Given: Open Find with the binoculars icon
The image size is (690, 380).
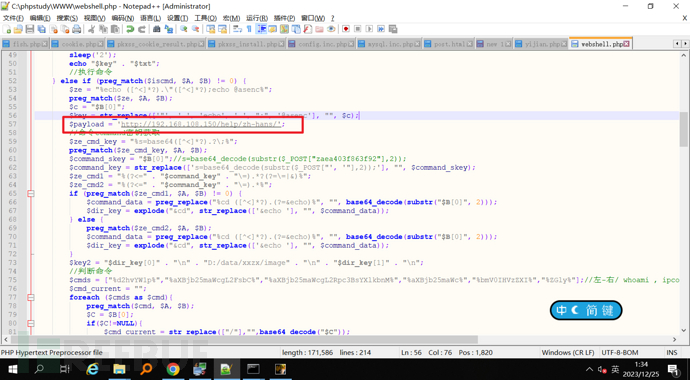Looking at the screenshot, I should (x=157, y=29).
